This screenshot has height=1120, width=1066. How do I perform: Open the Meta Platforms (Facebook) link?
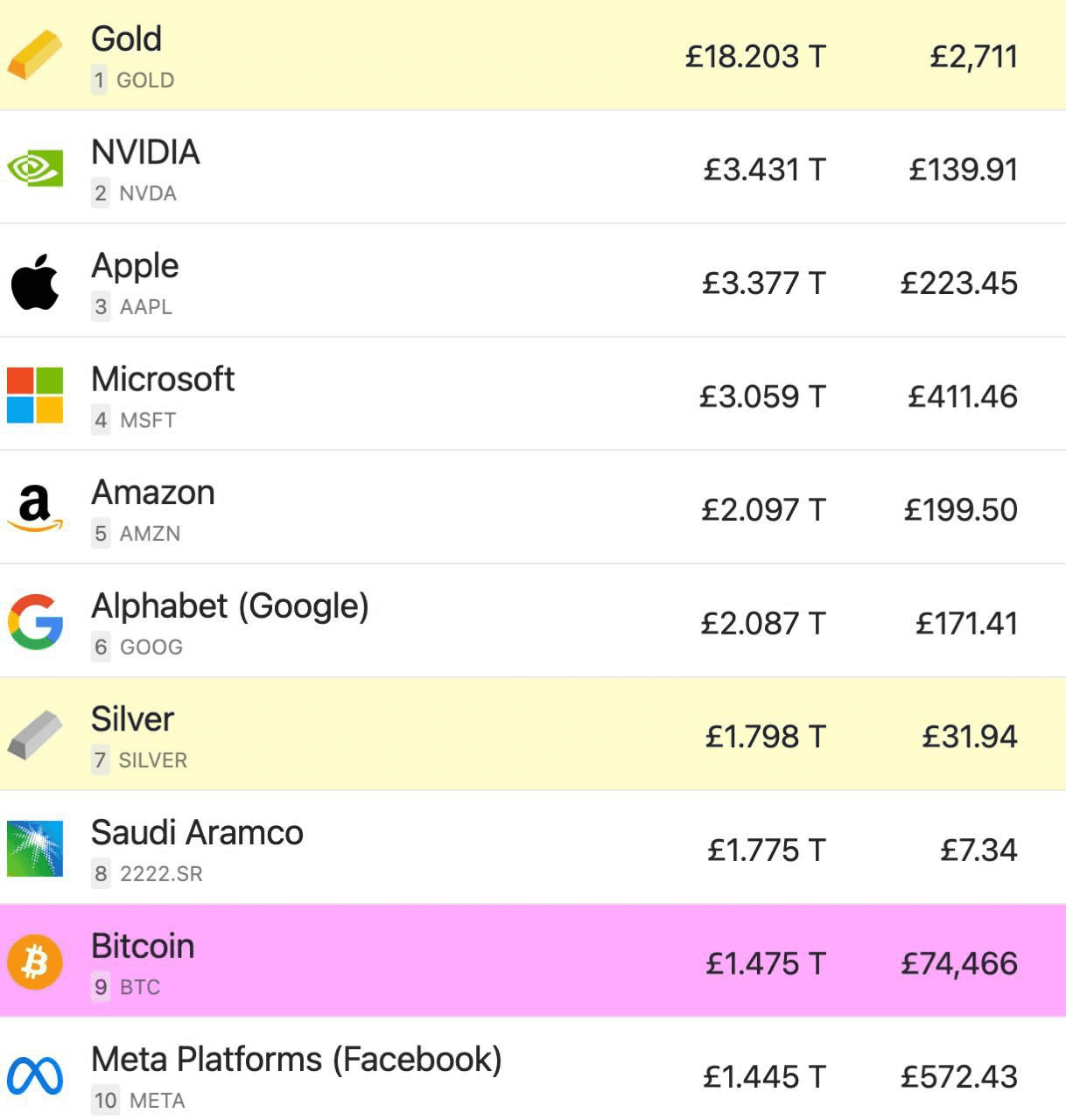click(x=297, y=1060)
